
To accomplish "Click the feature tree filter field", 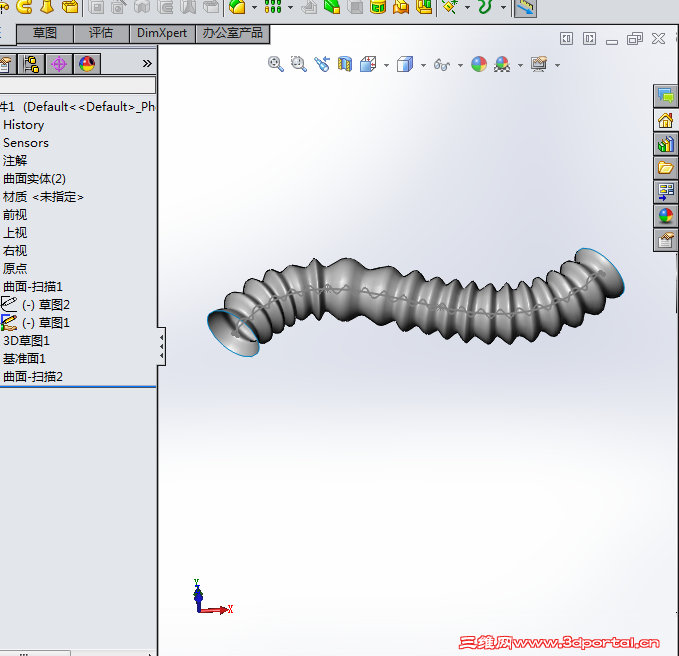I will (x=77, y=84).
